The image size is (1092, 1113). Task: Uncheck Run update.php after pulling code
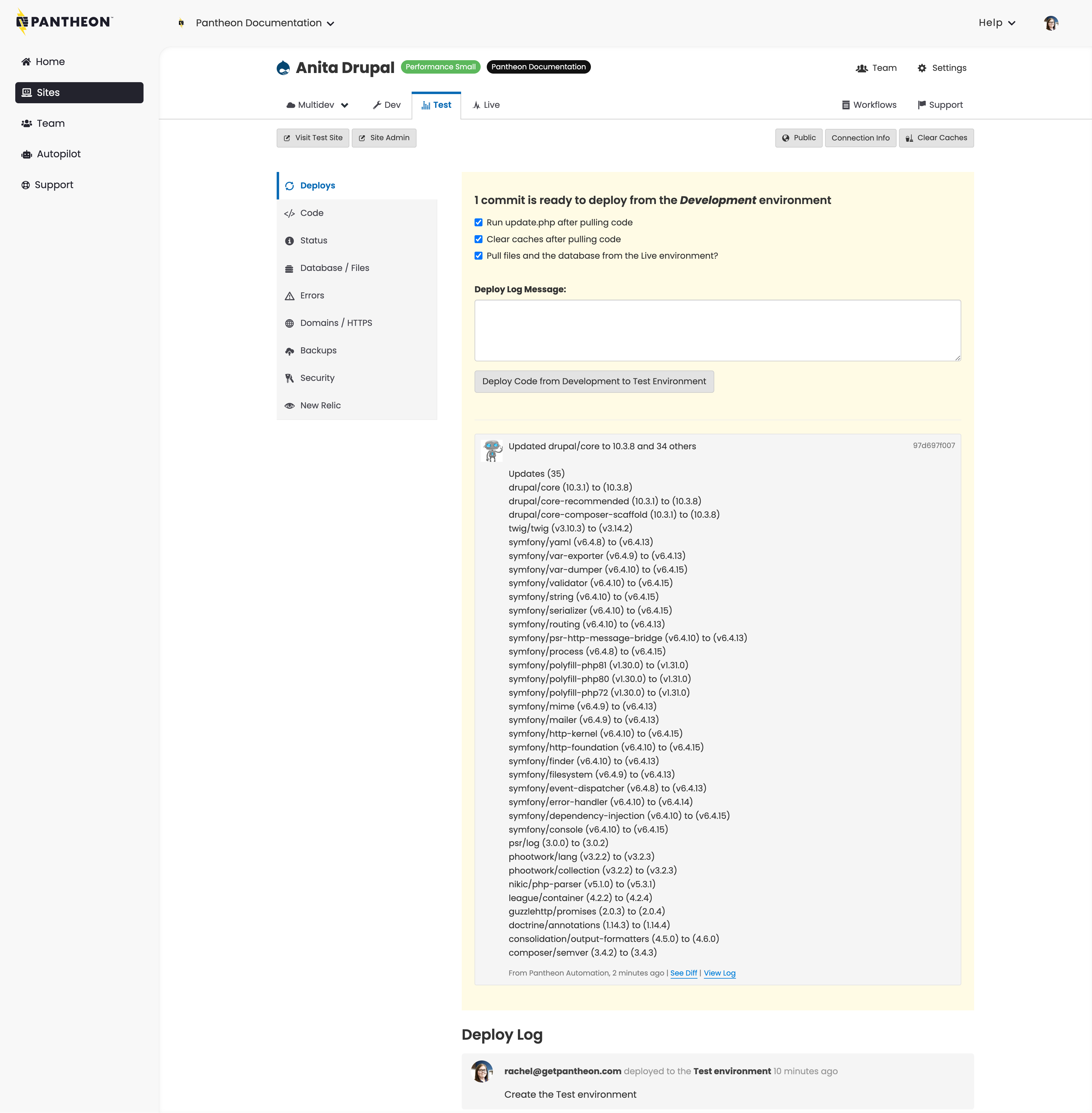[x=478, y=222]
